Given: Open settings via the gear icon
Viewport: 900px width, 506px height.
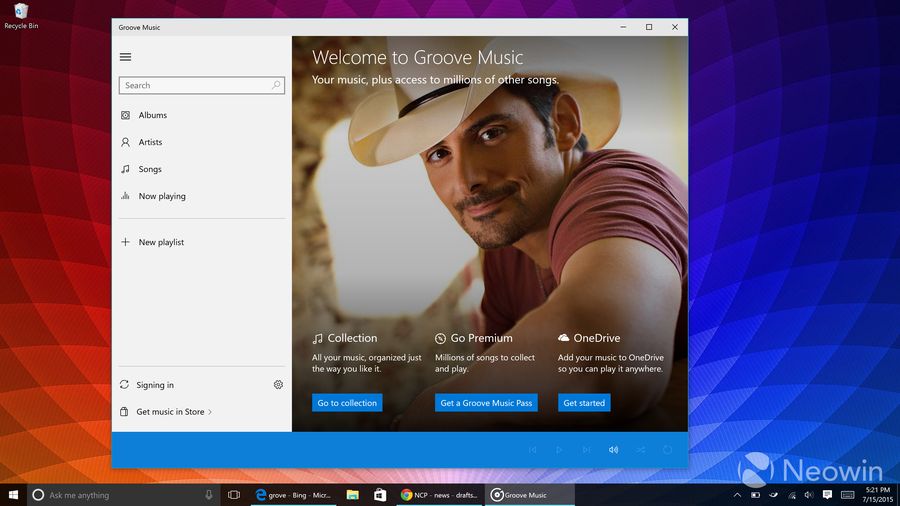Looking at the screenshot, I should tap(278, 385).
